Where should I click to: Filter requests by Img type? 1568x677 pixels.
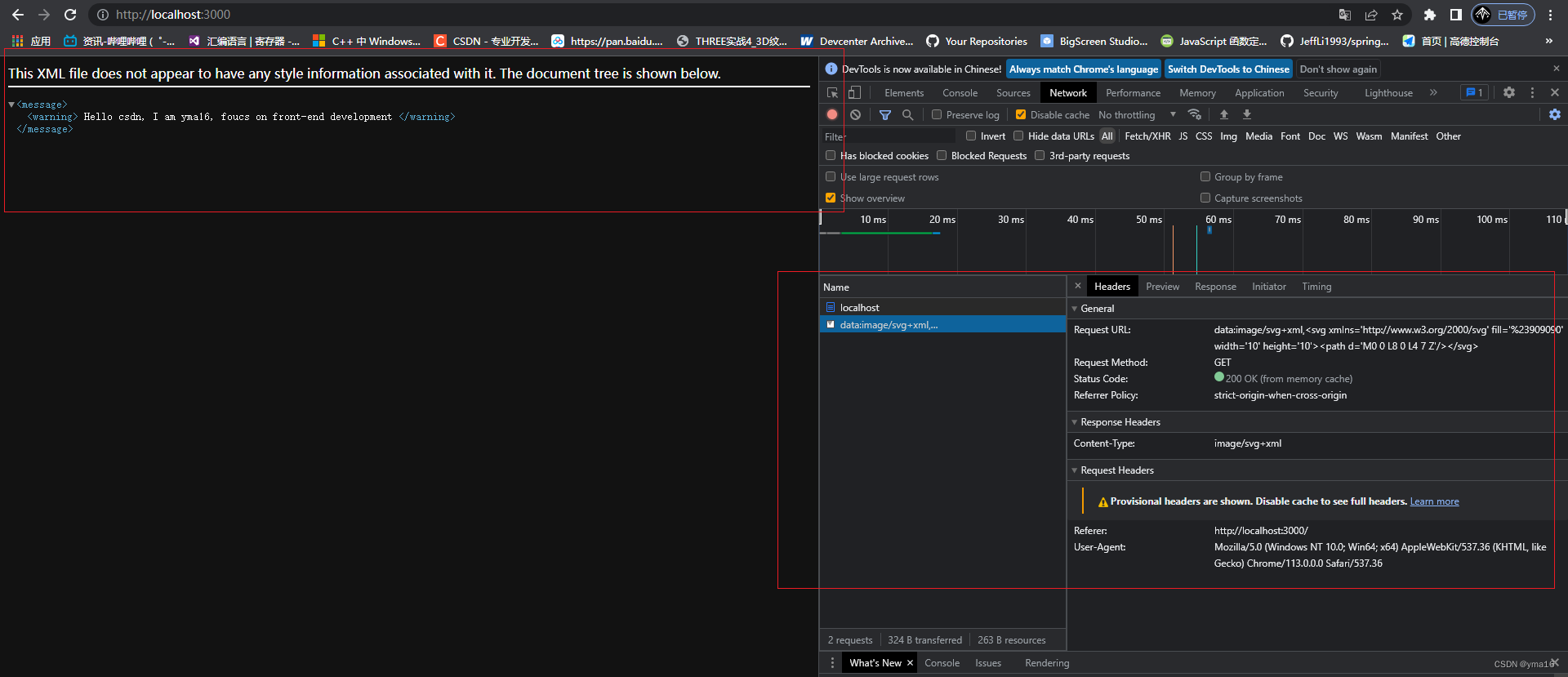(1228, 136)
